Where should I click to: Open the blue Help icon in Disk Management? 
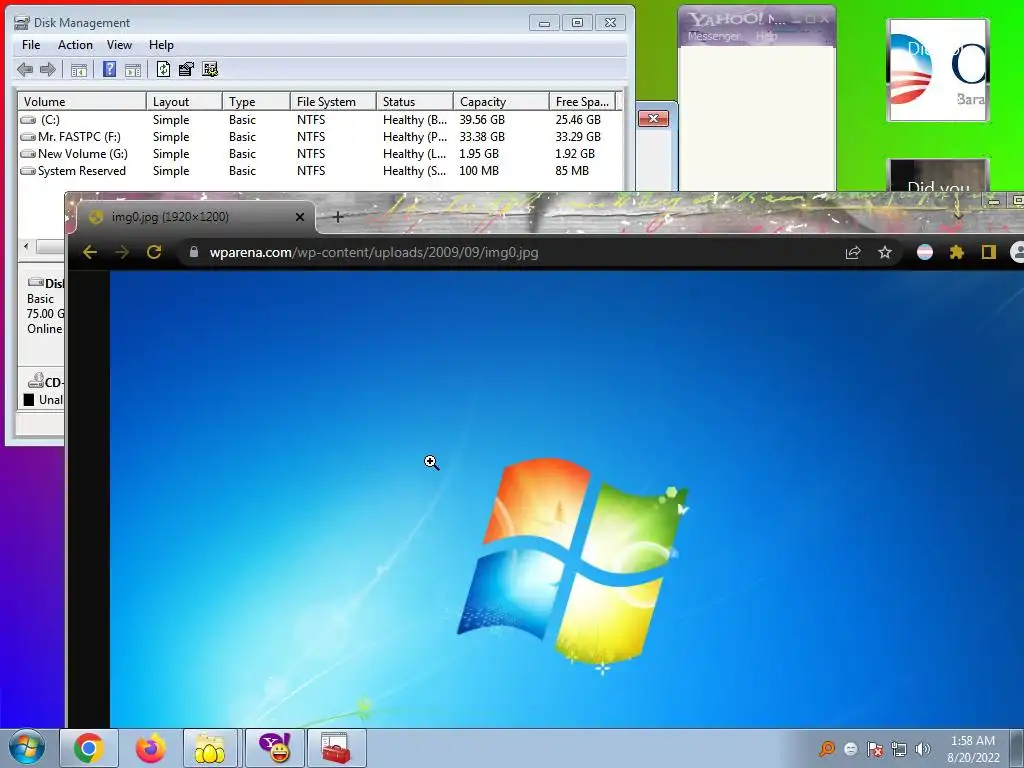point(110,69)
